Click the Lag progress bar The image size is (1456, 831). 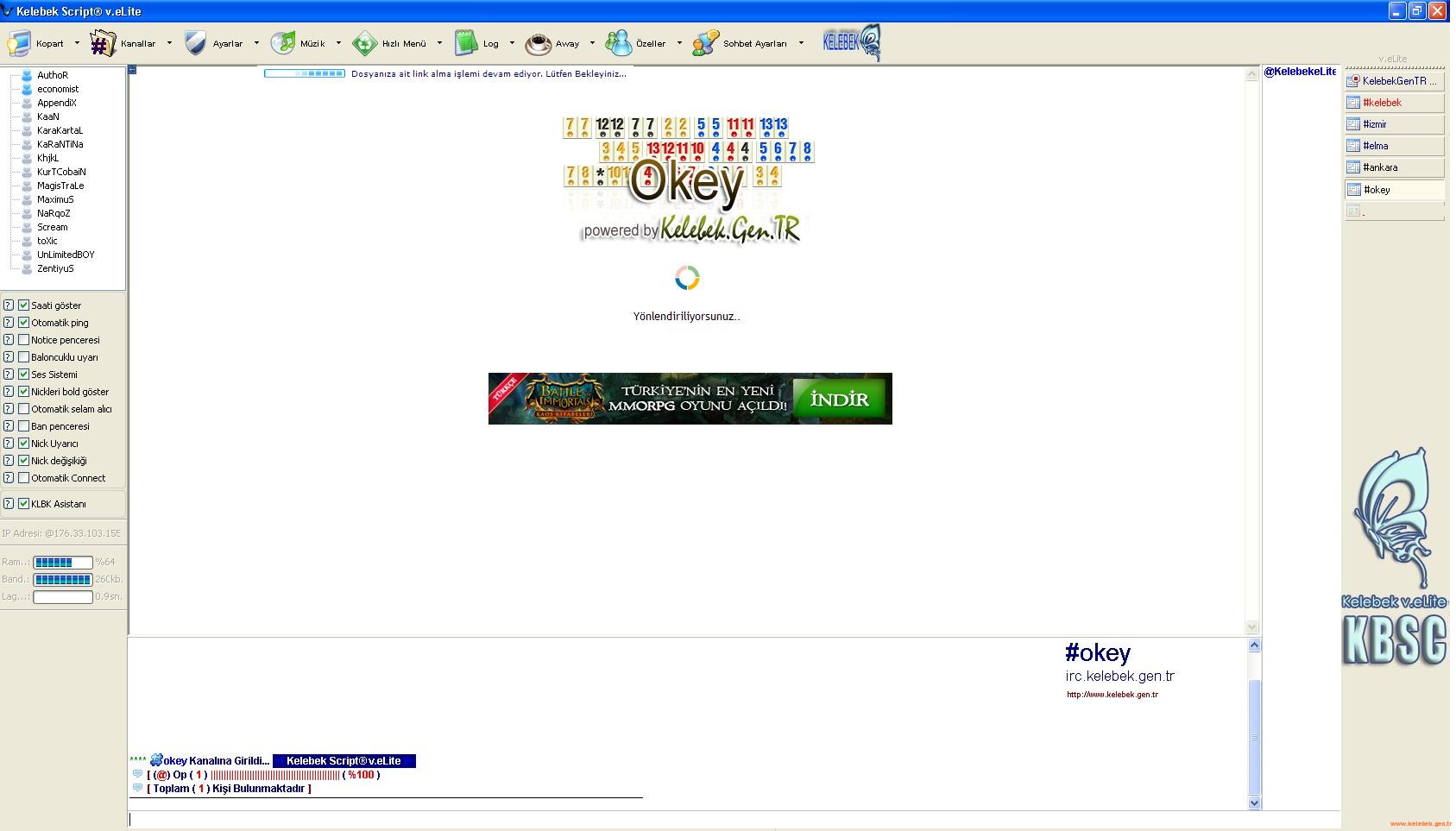63,597
